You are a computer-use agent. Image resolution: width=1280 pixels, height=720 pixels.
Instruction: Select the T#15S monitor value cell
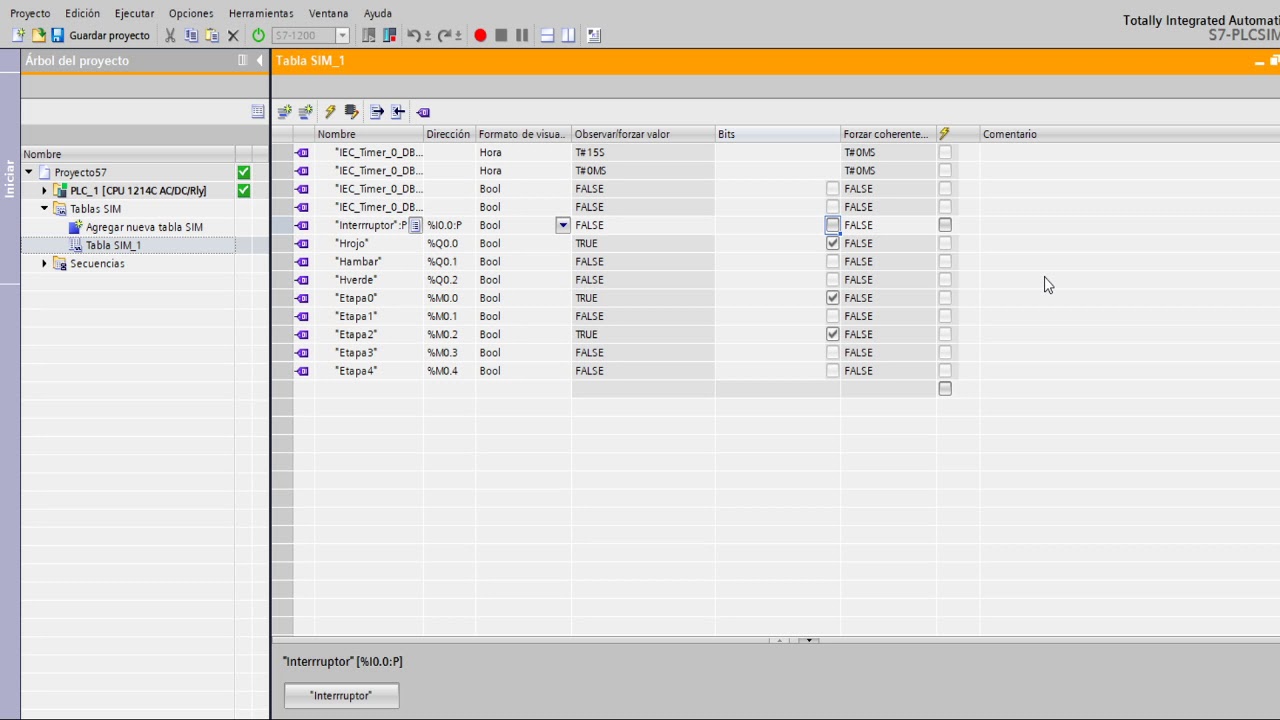pos(643,152)
